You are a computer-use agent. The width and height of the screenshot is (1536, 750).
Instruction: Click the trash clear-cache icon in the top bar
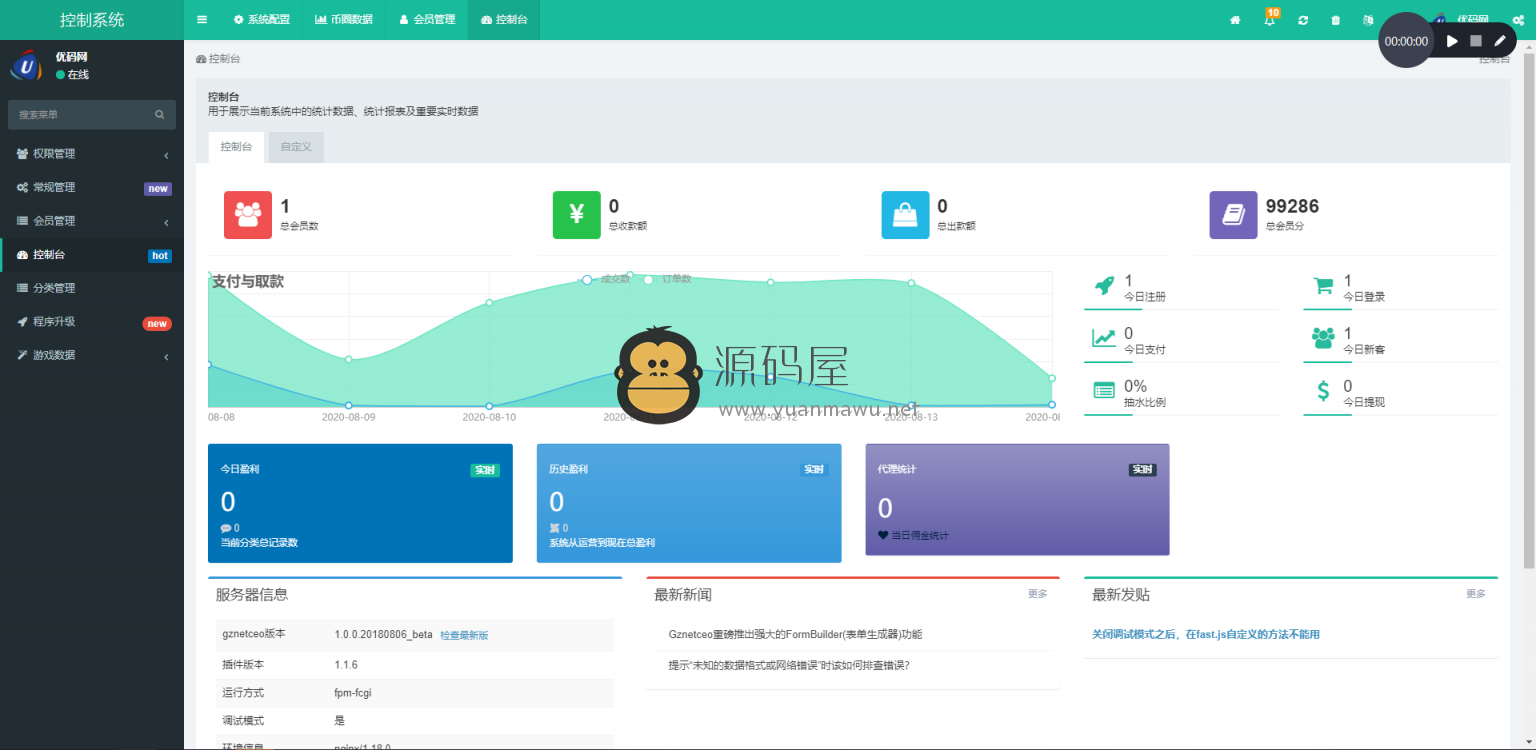[1336, 20]
